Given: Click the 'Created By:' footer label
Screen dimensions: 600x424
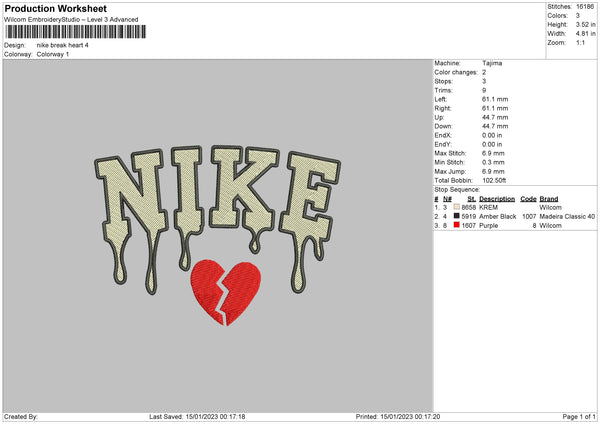Looking at the screenshot, I should [x=21, y=417].
